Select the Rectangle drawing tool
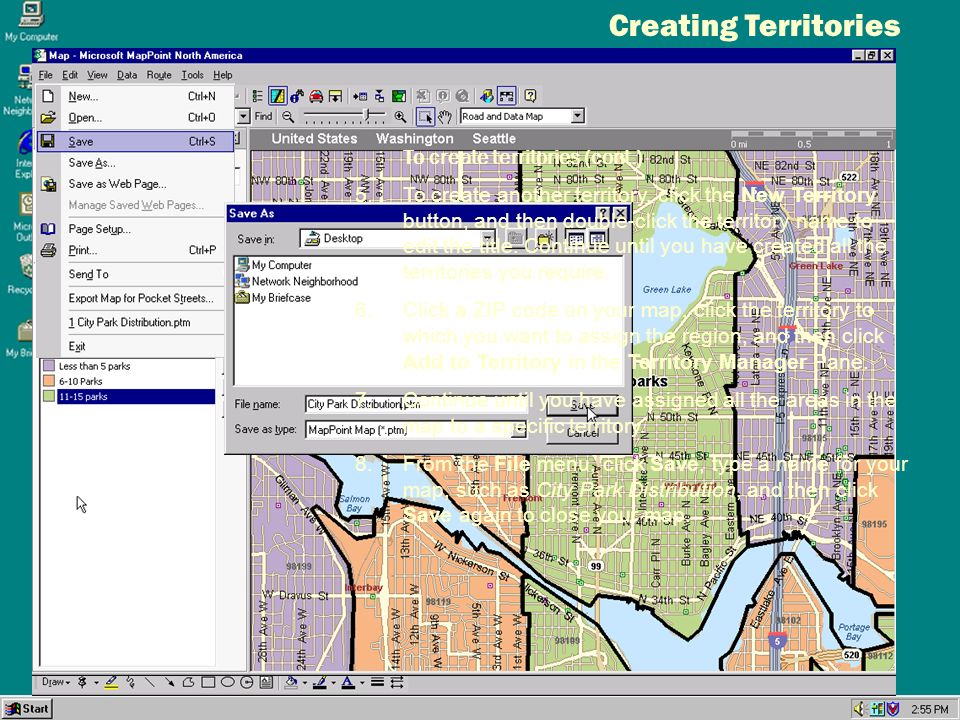The width and height of the screenshot is (960, 720). coord(208,682)
